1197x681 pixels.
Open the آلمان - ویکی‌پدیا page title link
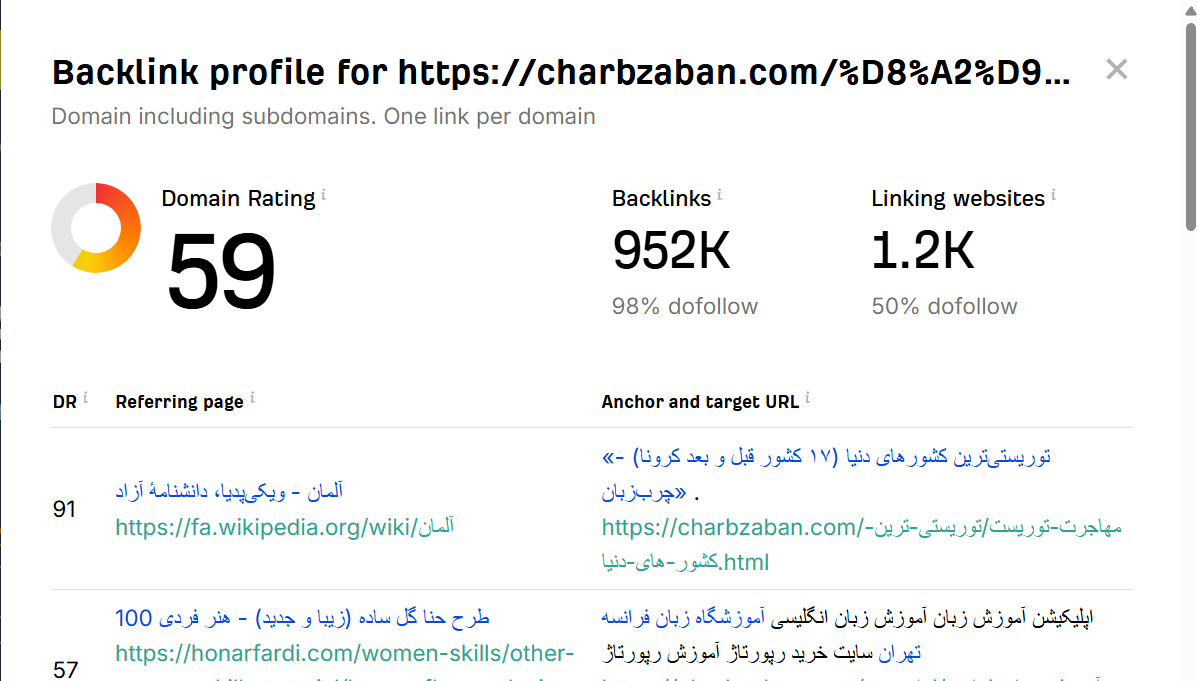coord(229,491)
